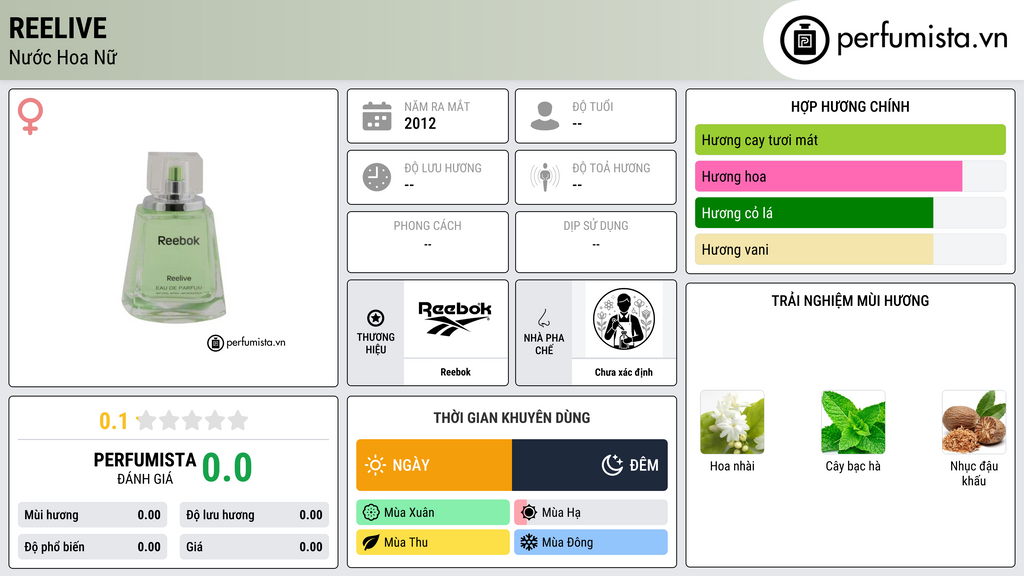Click the perfumista.vn bottle logo icon

pos(804,40)
